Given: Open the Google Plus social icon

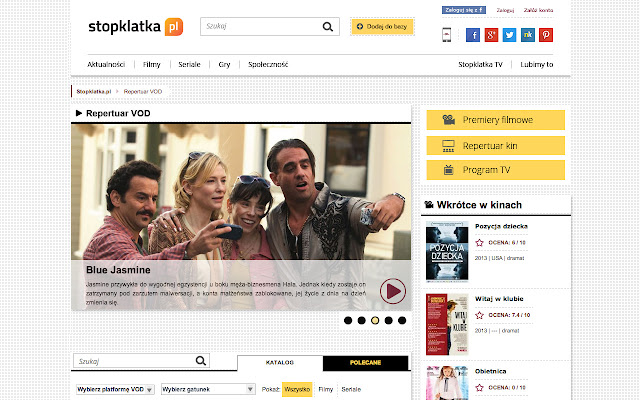Looking at the screenshot, I should pyautogui.click(x=491, y=35).
